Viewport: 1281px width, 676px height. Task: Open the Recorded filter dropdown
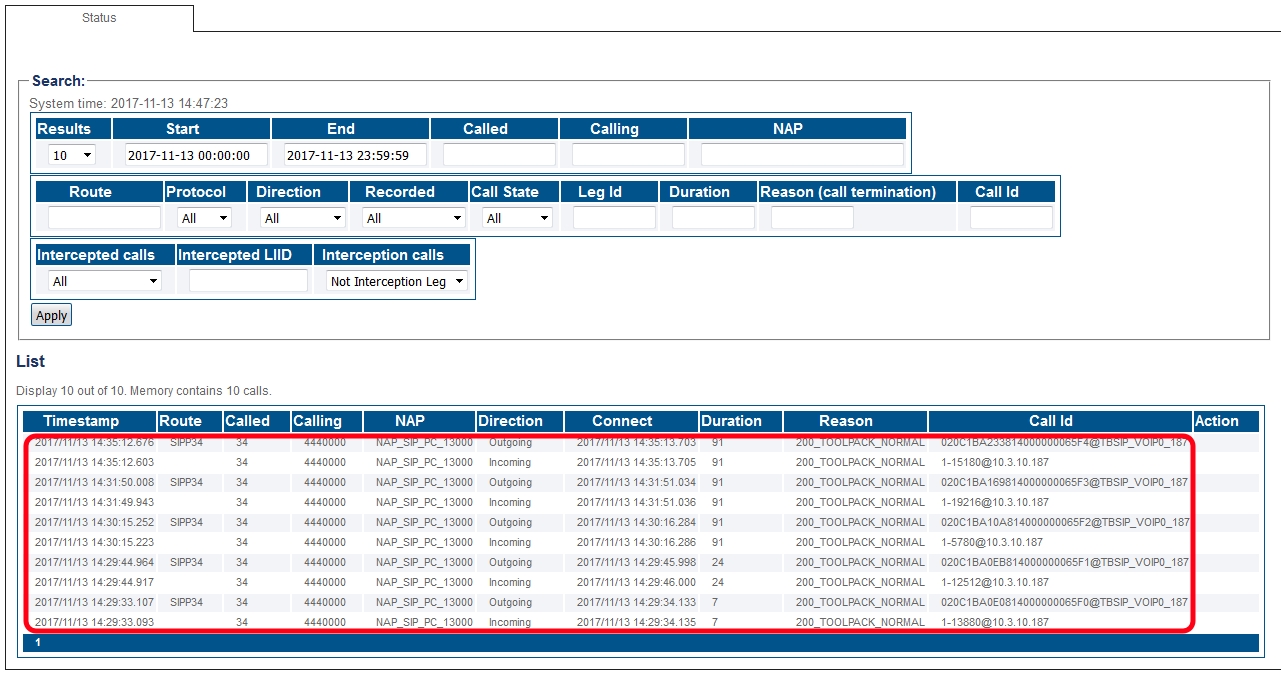pyautogui.click(x=414, y=218)
